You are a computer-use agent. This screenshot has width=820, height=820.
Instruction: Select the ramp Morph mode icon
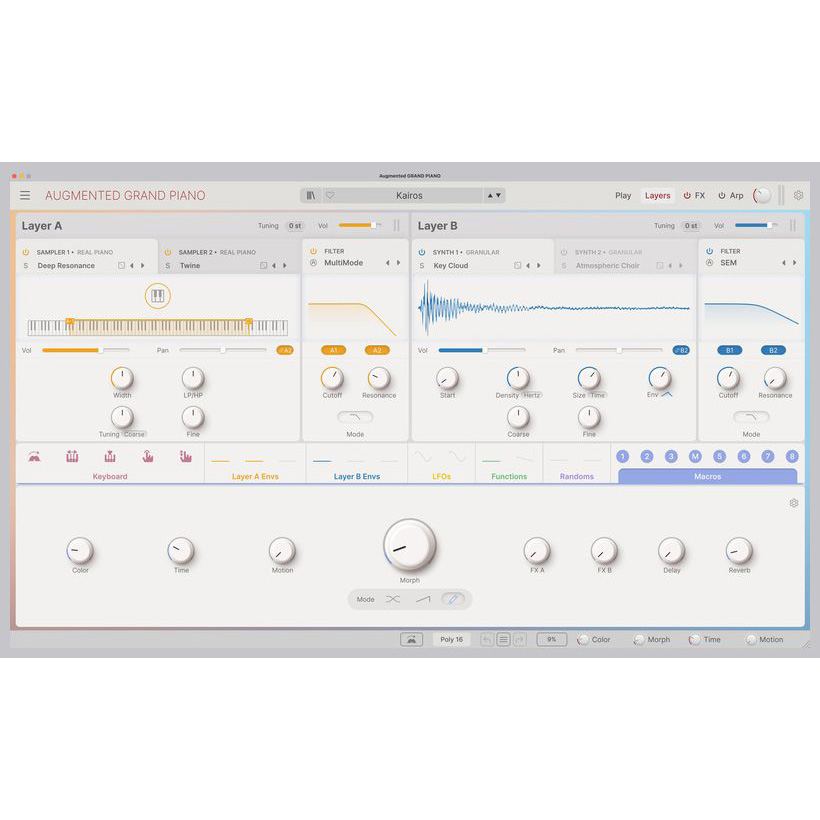pyautogui.click(x=423, y=599)
